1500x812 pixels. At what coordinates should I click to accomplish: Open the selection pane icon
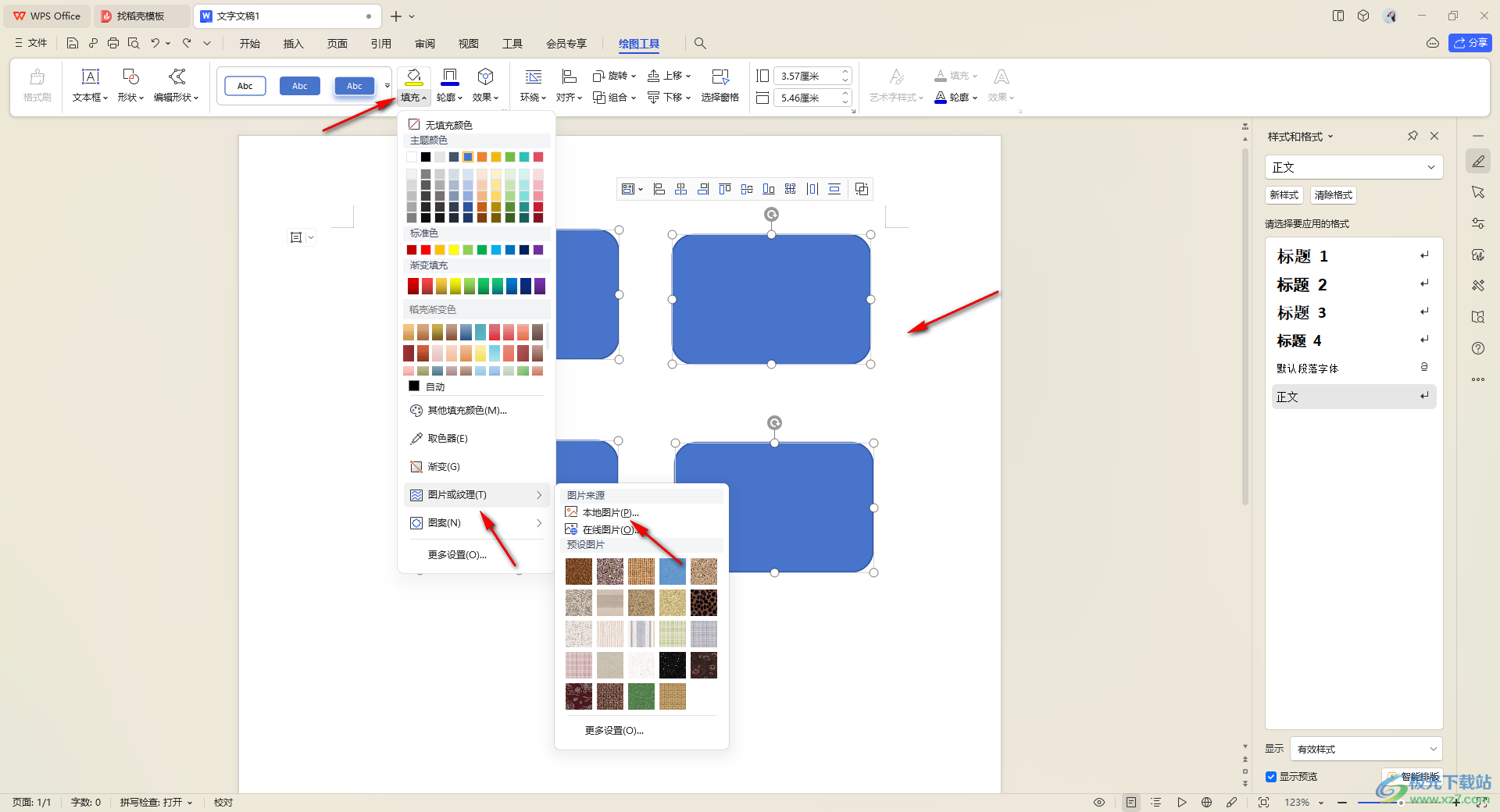720,77
